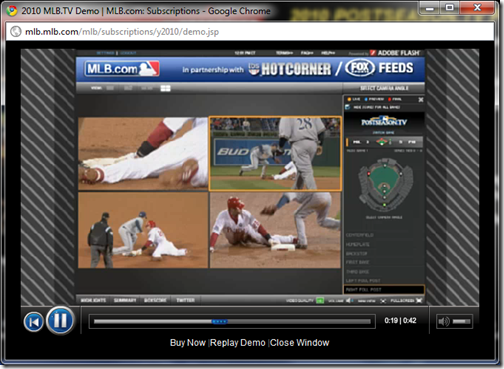Select red camera dot on stadium map
The image size is (504, 369).
369,174
